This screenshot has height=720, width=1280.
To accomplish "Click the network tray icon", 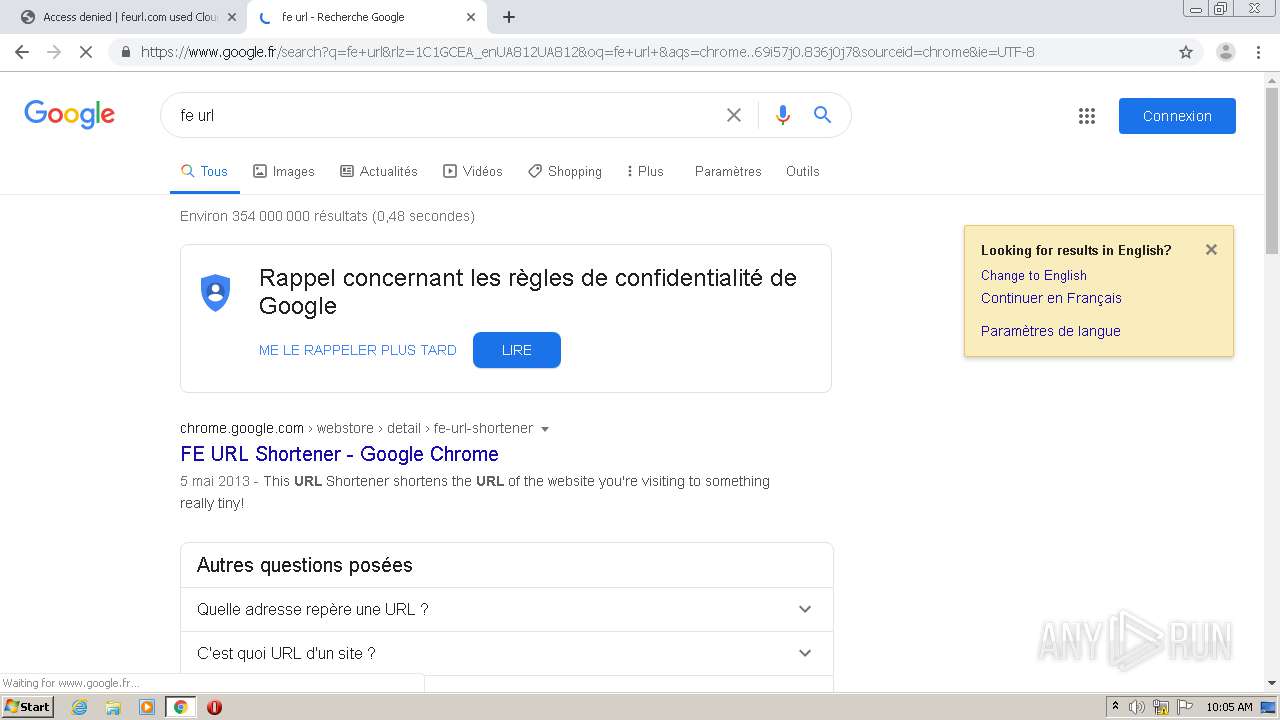I will [1161, 707].
